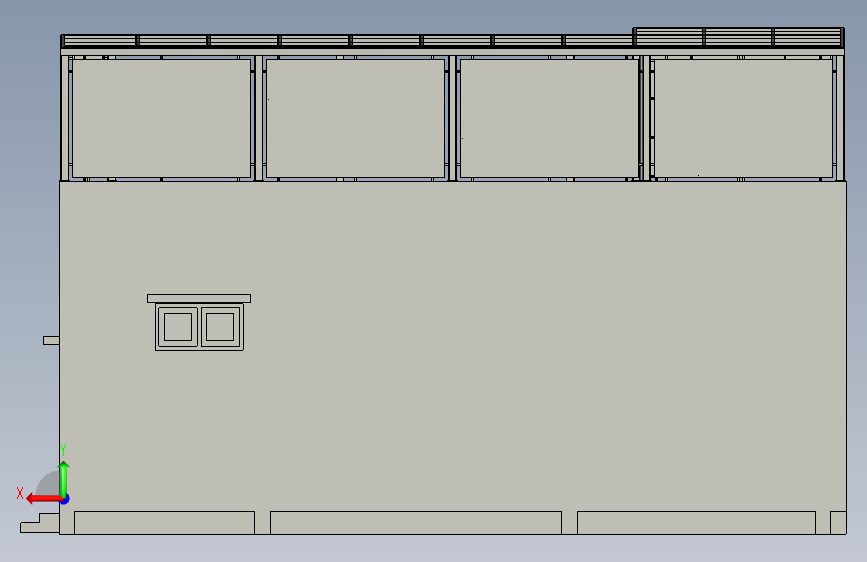Select the right long base panel at bottom
The width and height of the screenshot is (867, 562).
(697, 523)
